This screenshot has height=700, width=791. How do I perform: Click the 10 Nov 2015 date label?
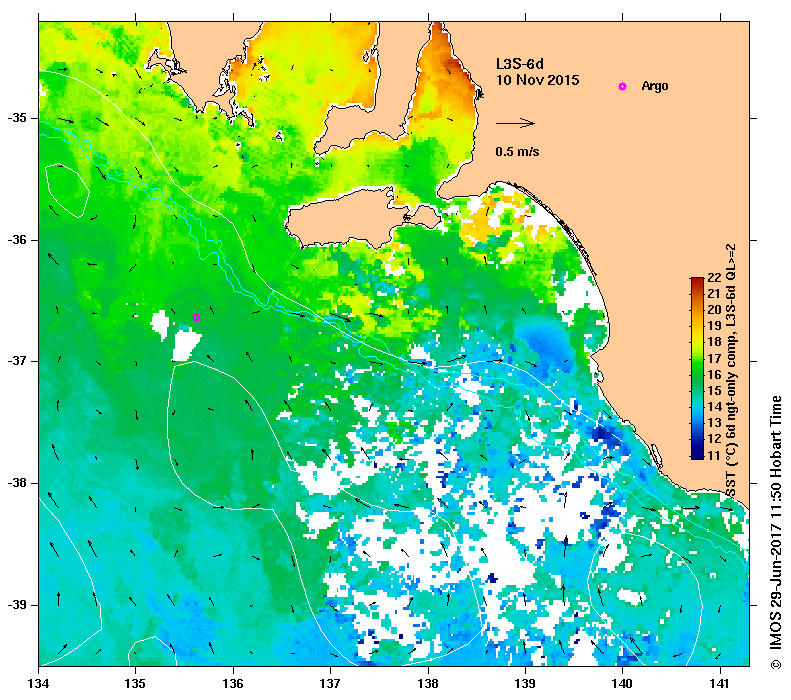click(x=537, y=80)
